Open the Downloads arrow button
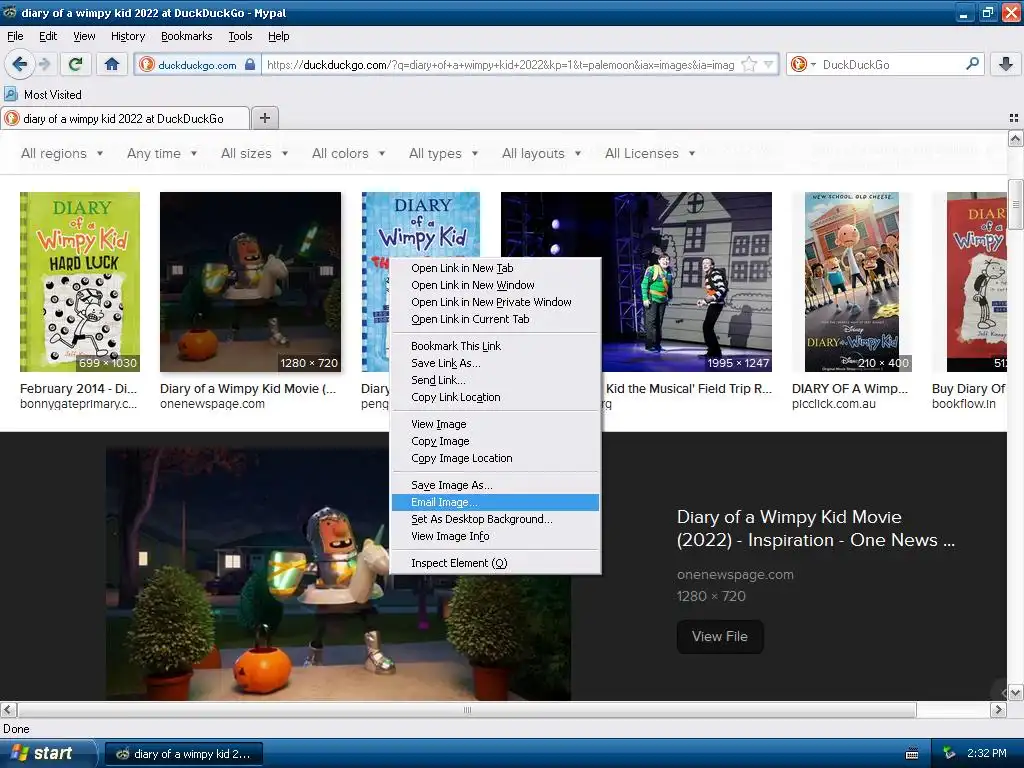 (1006, 64)
